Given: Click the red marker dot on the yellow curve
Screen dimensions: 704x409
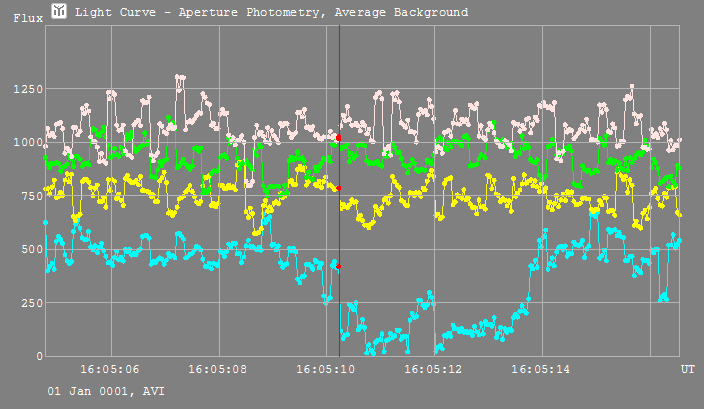Looking at the screenshot, I should [339, 188].
